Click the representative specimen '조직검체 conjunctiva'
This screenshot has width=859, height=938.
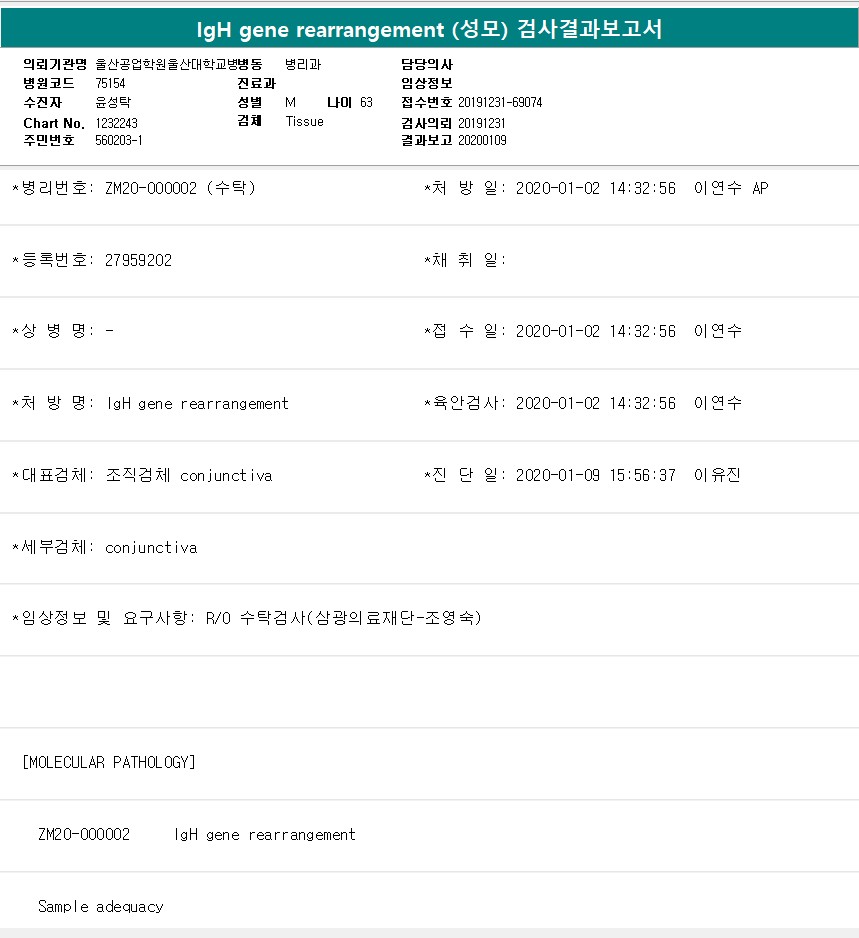pyautogui.click(x=189, y=476)
